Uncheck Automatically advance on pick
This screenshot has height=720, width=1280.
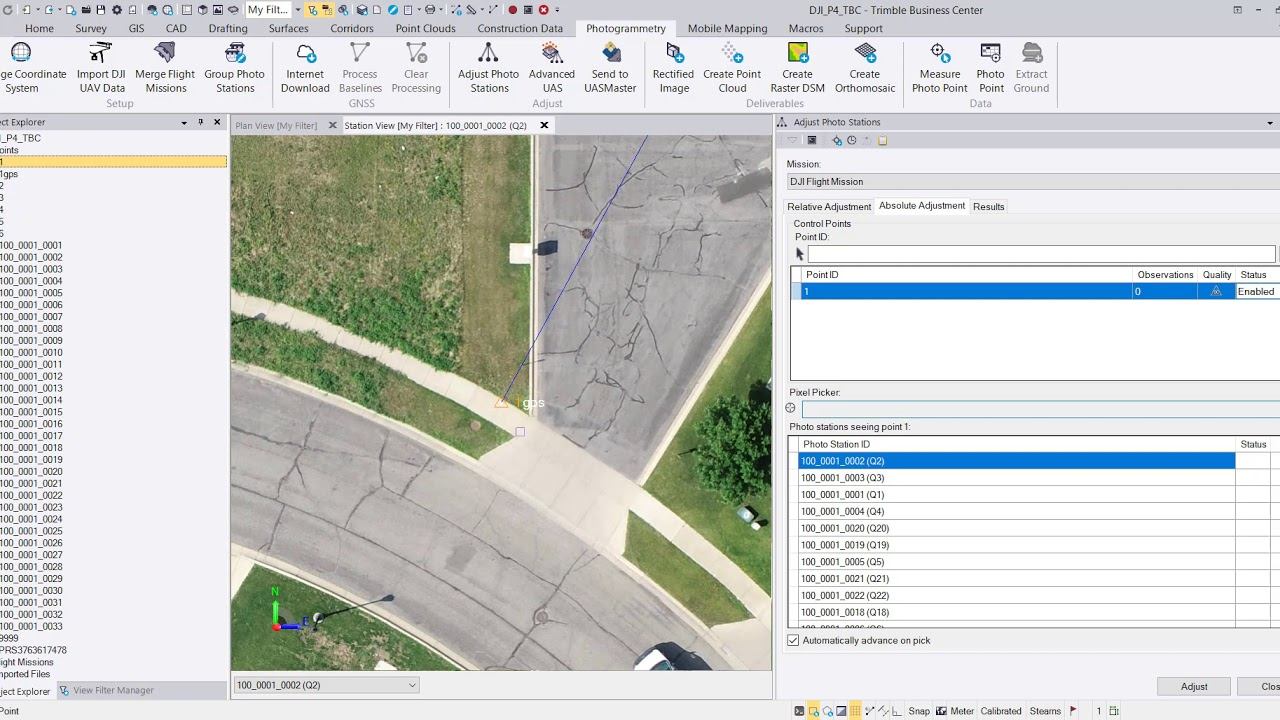[x=794, y=640]
